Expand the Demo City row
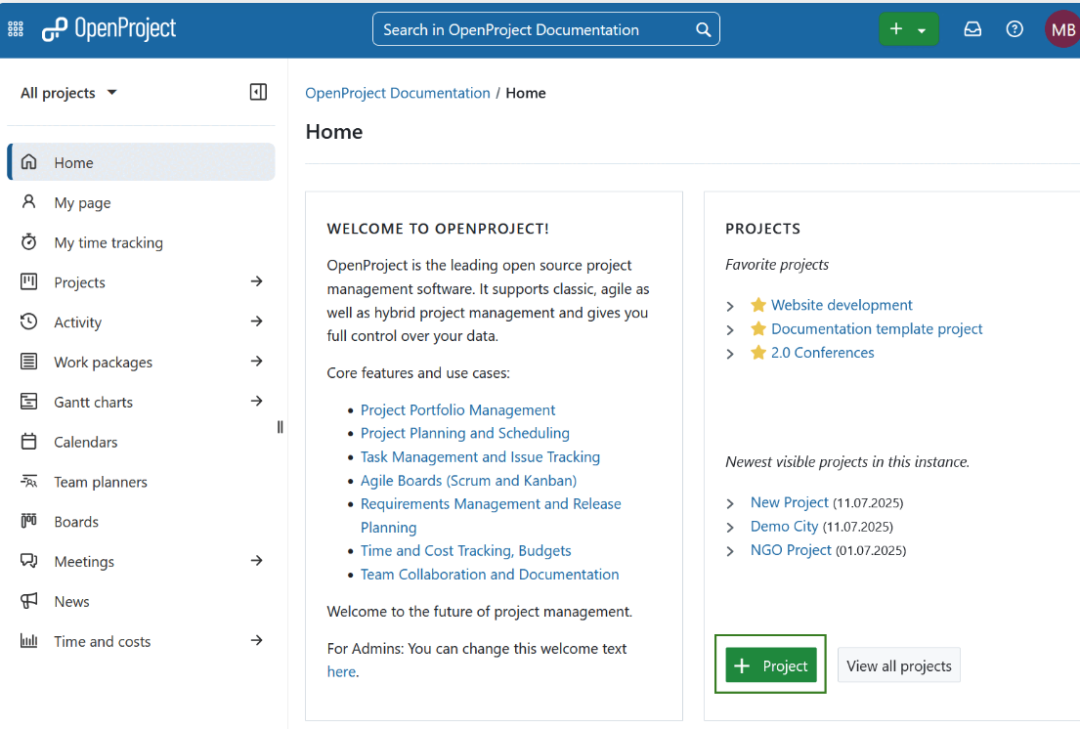 click(x=730, y=528)
